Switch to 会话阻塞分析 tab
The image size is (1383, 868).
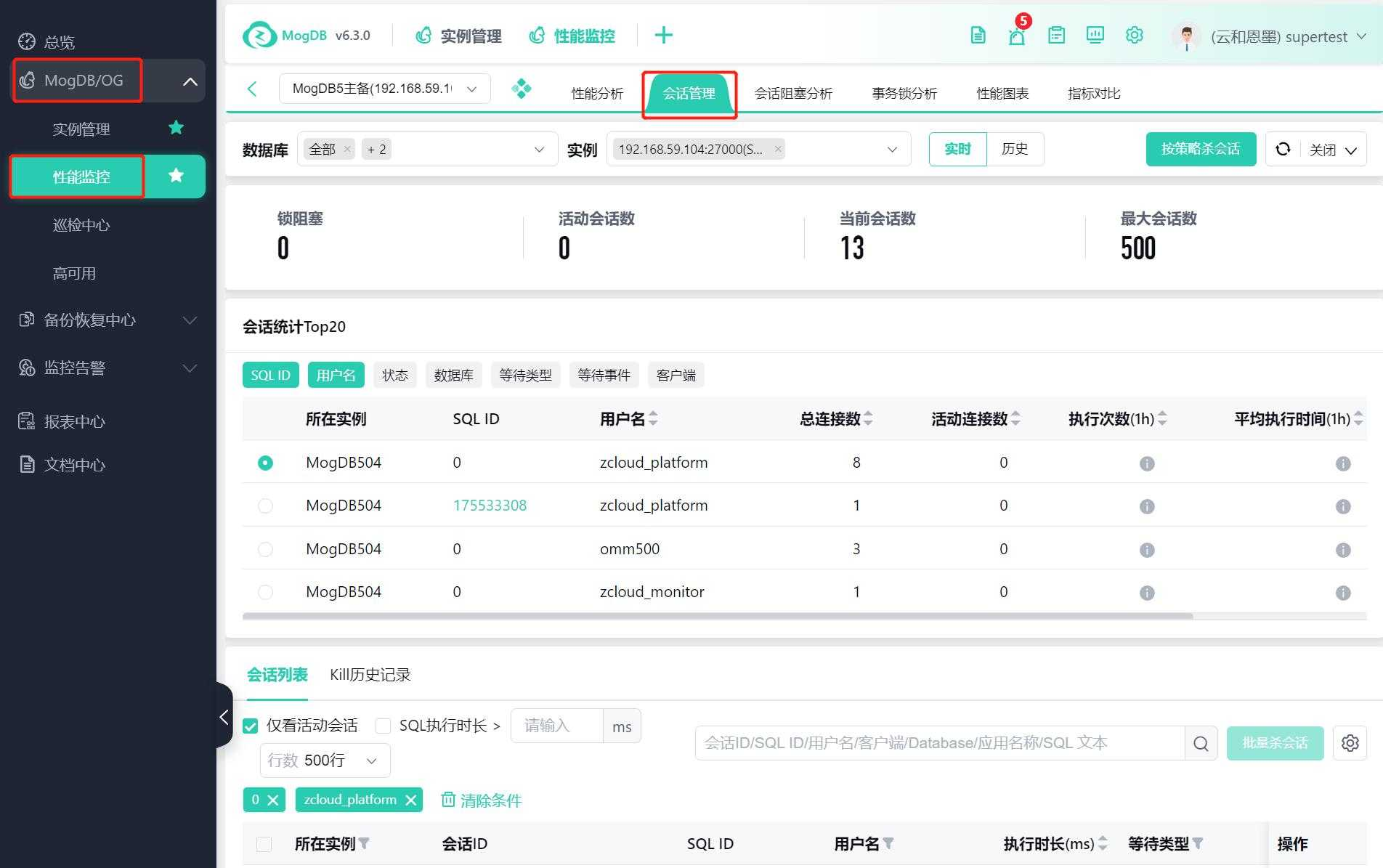coord(793,93)
